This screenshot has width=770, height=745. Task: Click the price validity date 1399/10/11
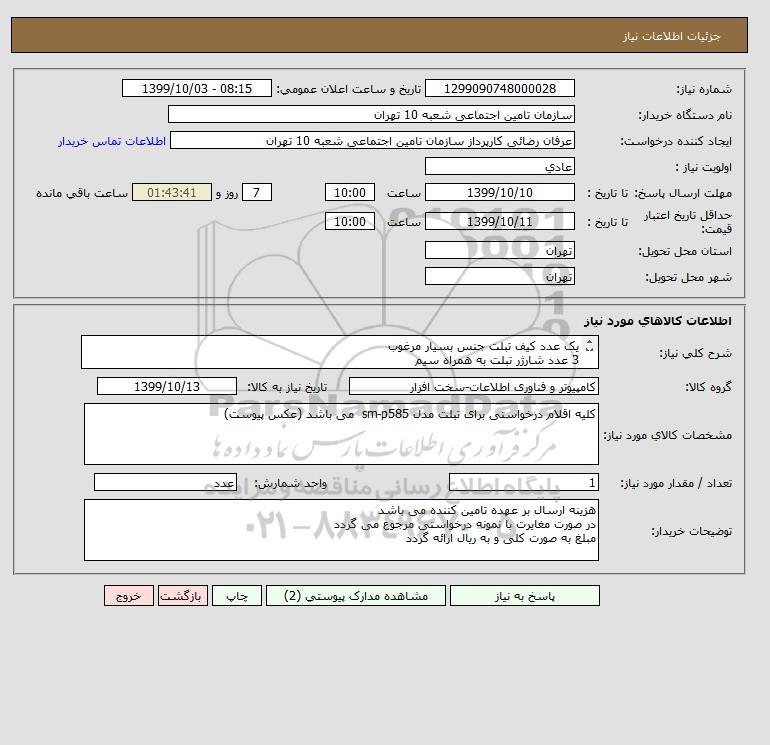499,221
